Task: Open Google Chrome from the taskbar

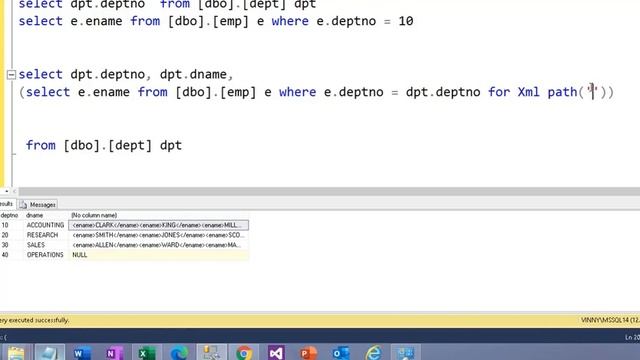Action: (x=244, y=352)
